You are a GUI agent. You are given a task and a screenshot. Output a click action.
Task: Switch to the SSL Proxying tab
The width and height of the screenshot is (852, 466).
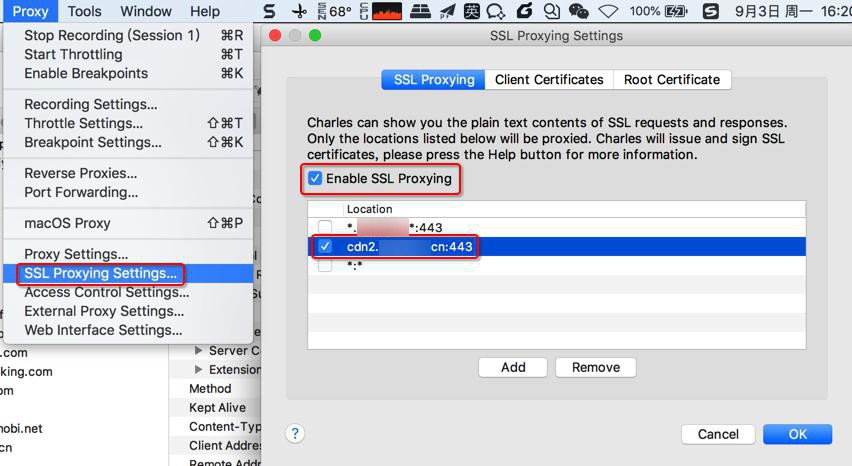pyautogui.click(x=433, y=80)
